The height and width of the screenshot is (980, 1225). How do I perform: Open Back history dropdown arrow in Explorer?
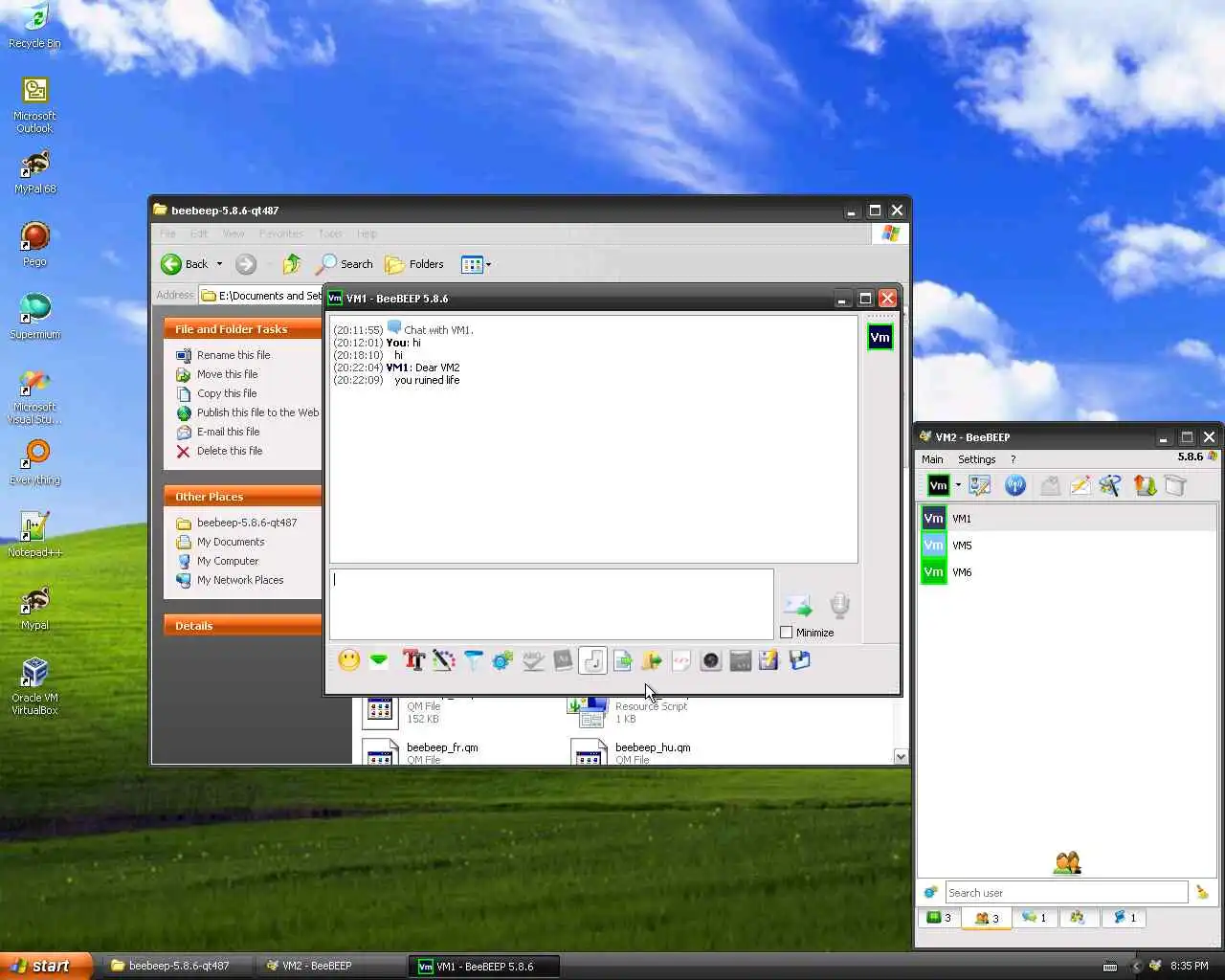coord(219,264)
